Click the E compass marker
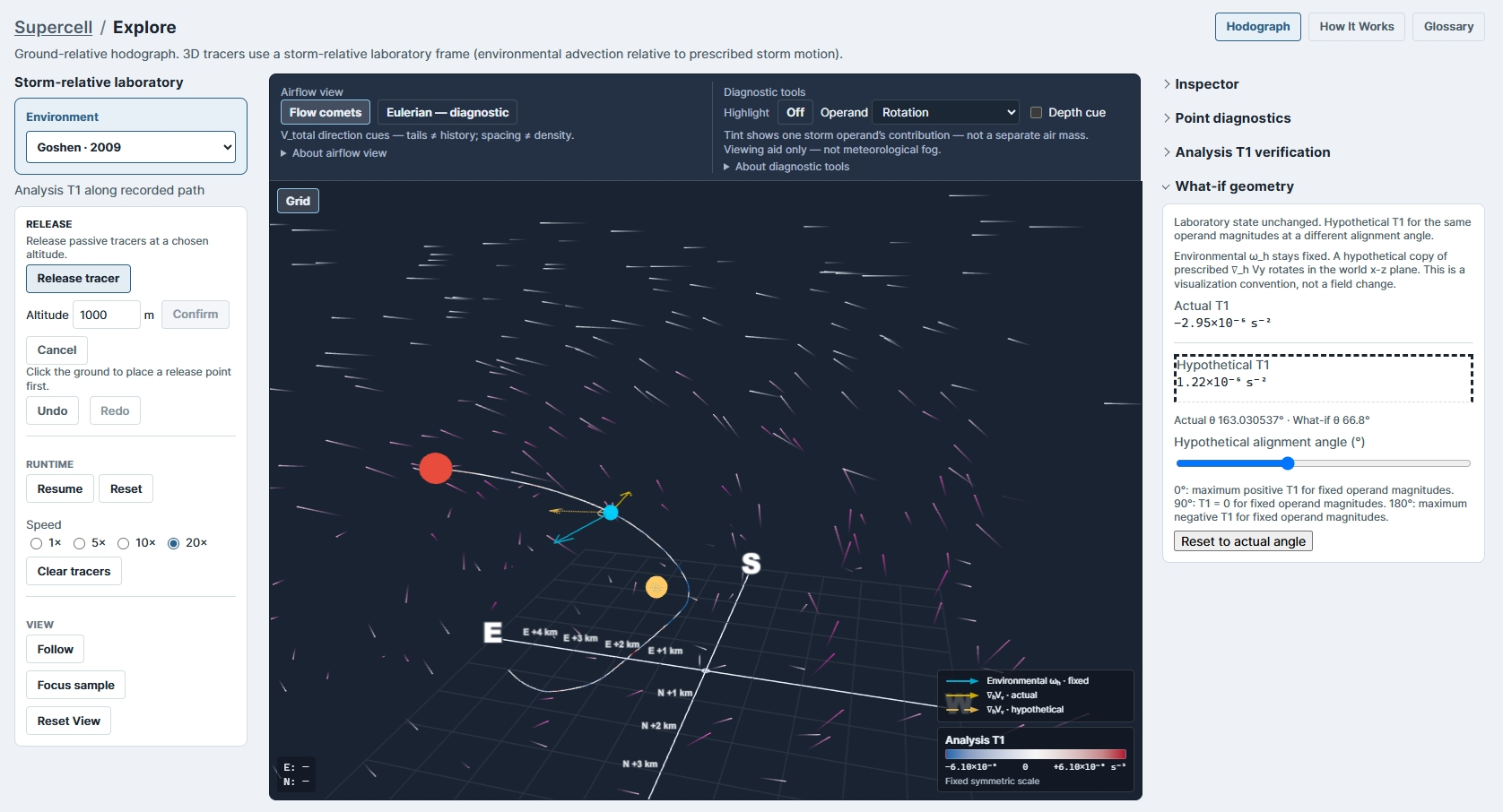This screenshot has width=1503, height=812. pyautogui.click(x=493, y=632)
